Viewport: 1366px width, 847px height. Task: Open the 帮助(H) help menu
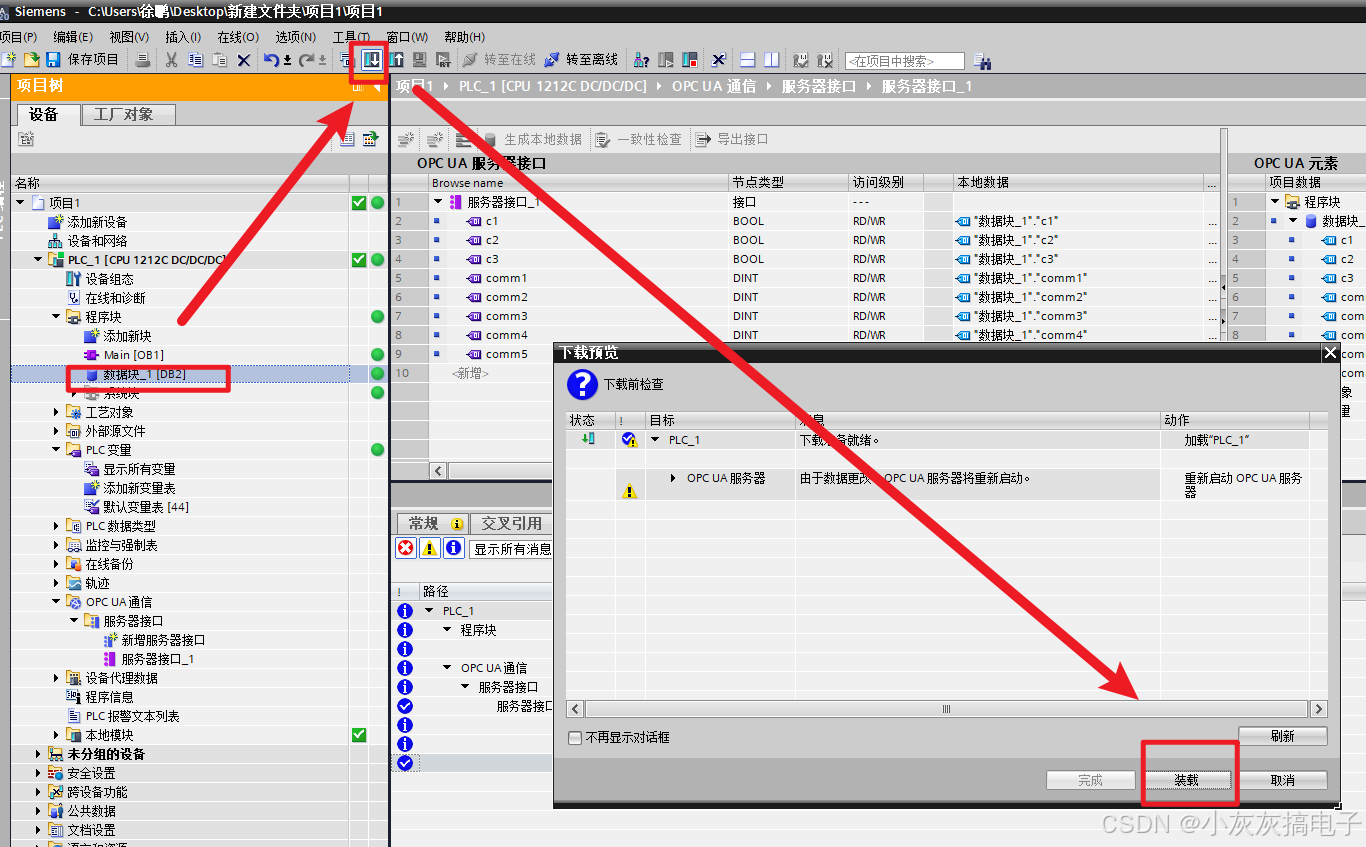464,37
